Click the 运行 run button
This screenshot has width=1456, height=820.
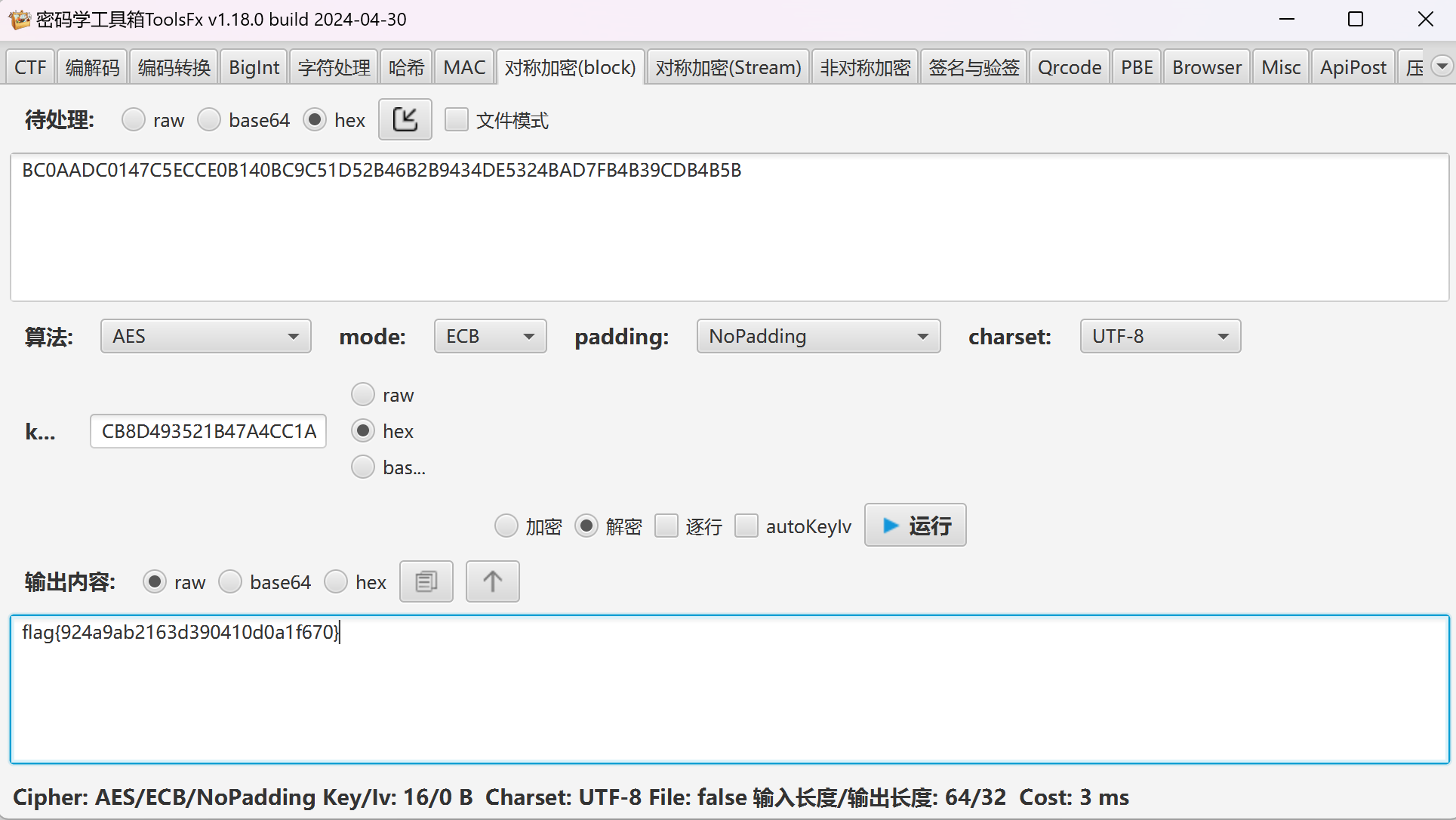(x=915, y=526)
